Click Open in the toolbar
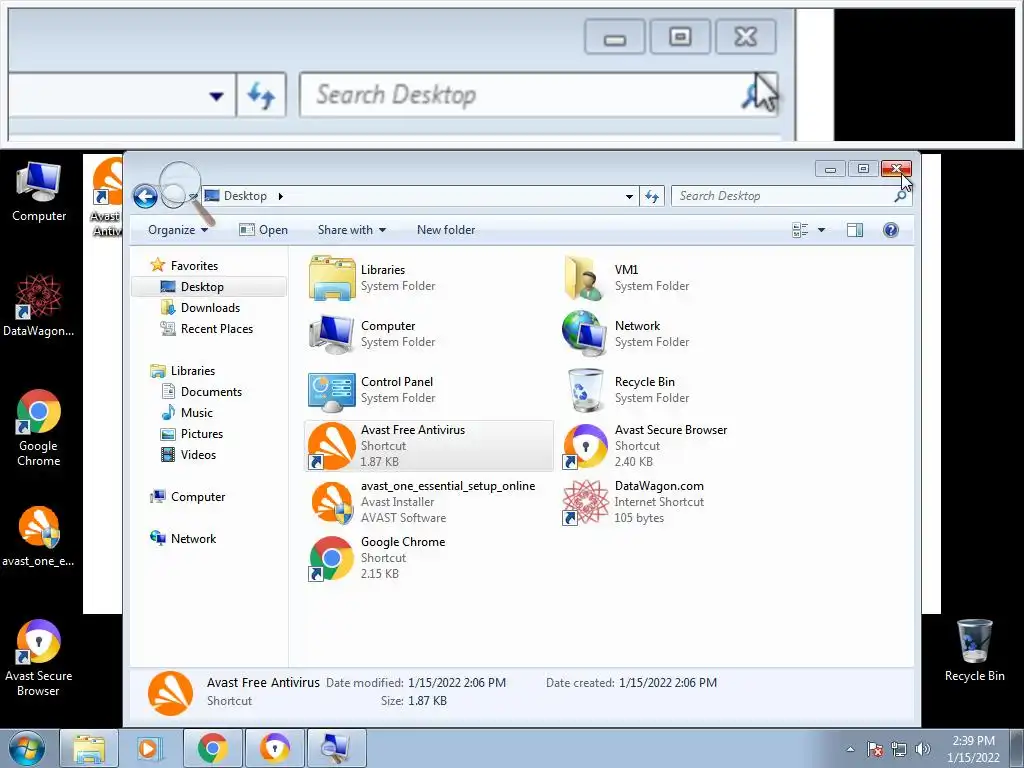Screen dimensions: 1024x768 coord(264,230)
